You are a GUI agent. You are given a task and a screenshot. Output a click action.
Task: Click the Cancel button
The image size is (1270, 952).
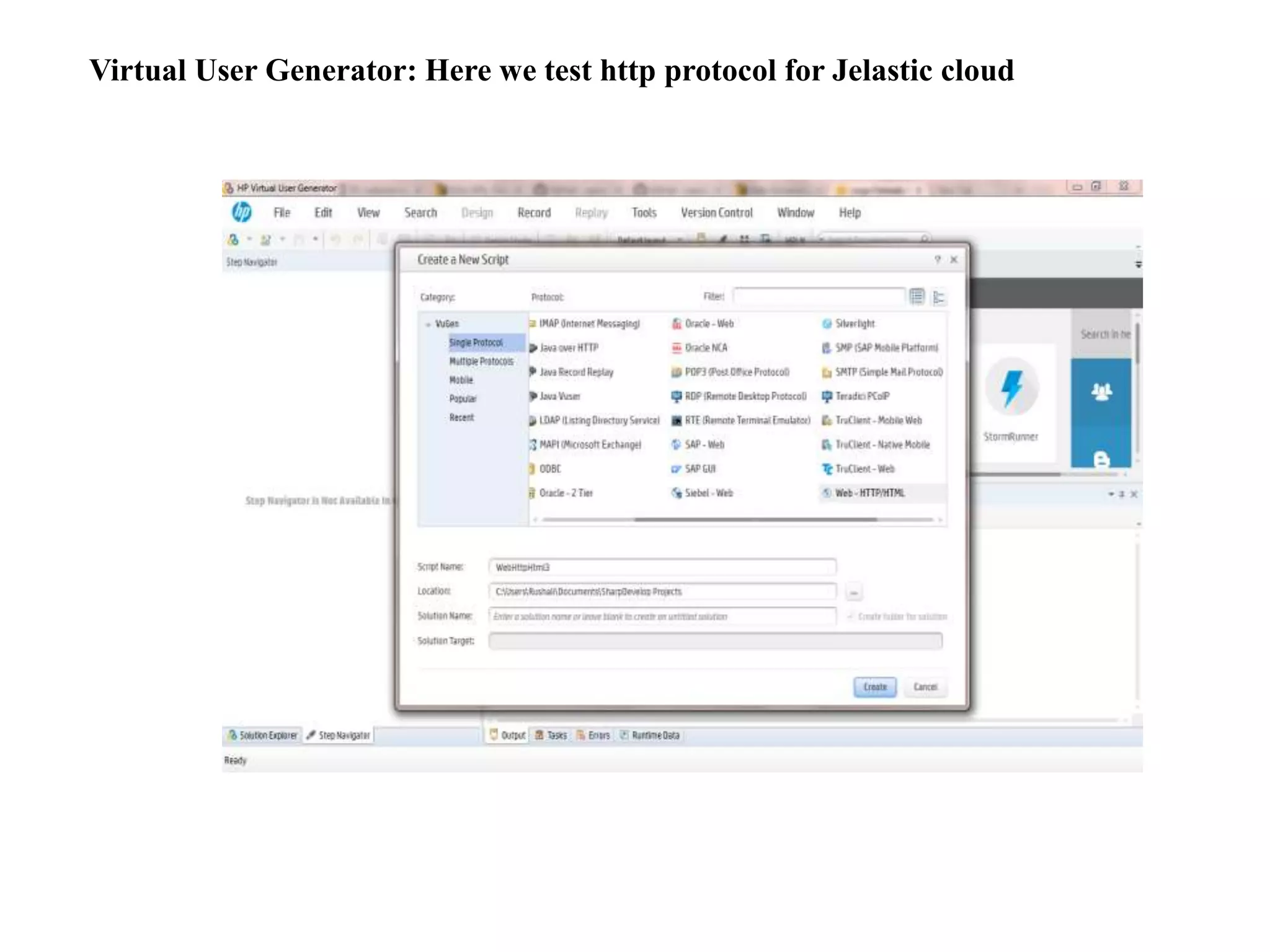(x=925, y=687)
